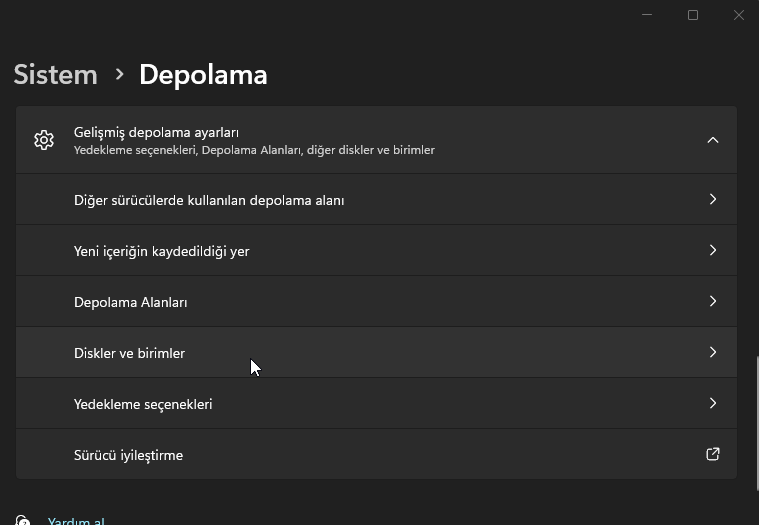Minimize the settings window
The image size is (759, 525).
coord(647,15)
